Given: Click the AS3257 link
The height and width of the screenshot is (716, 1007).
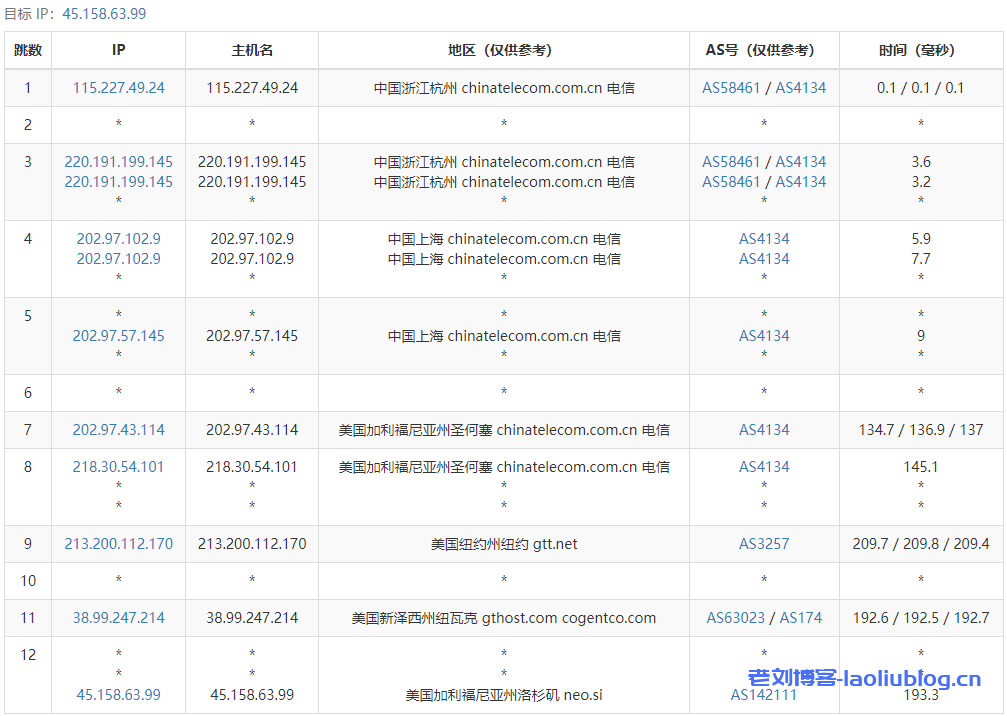Looking at the screenshot, I should pyautogui.click(x=764, y=544).
